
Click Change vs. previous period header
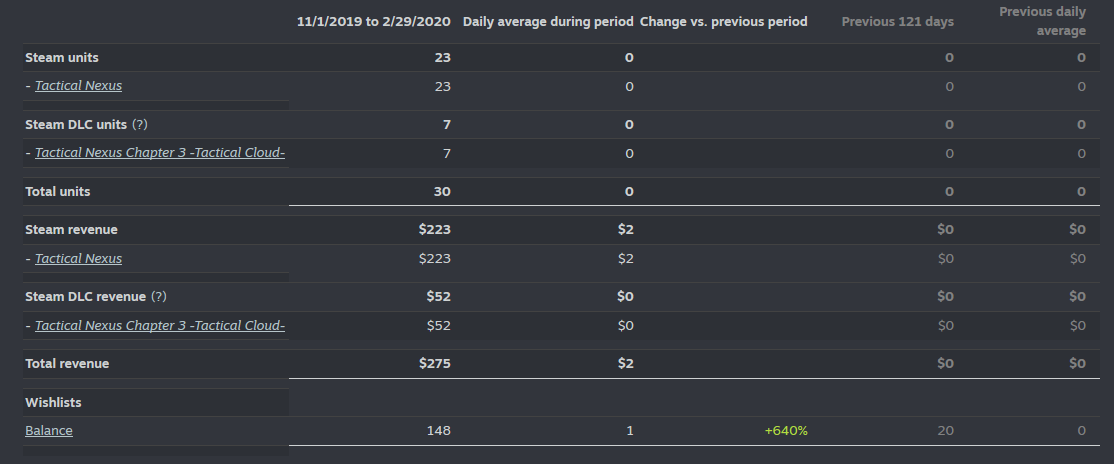pos(723,21)
